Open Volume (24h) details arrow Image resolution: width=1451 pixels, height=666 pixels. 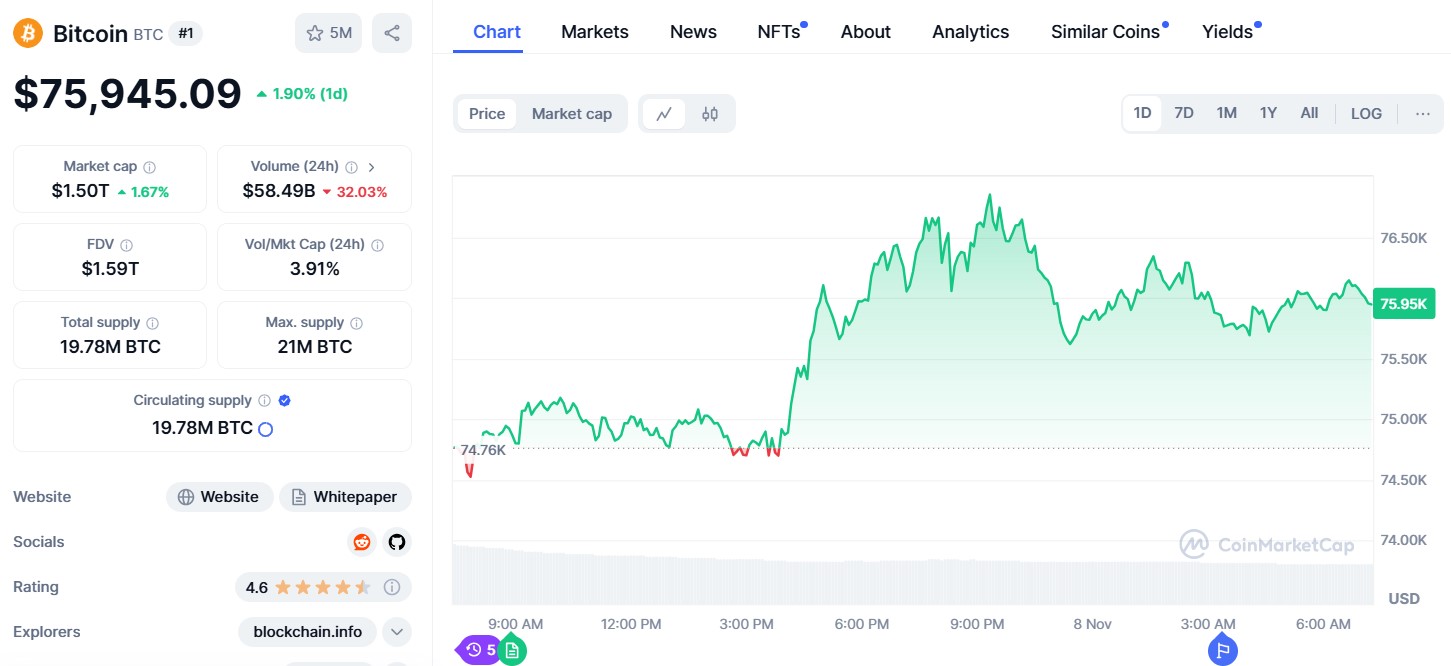(x=371, y=167)
